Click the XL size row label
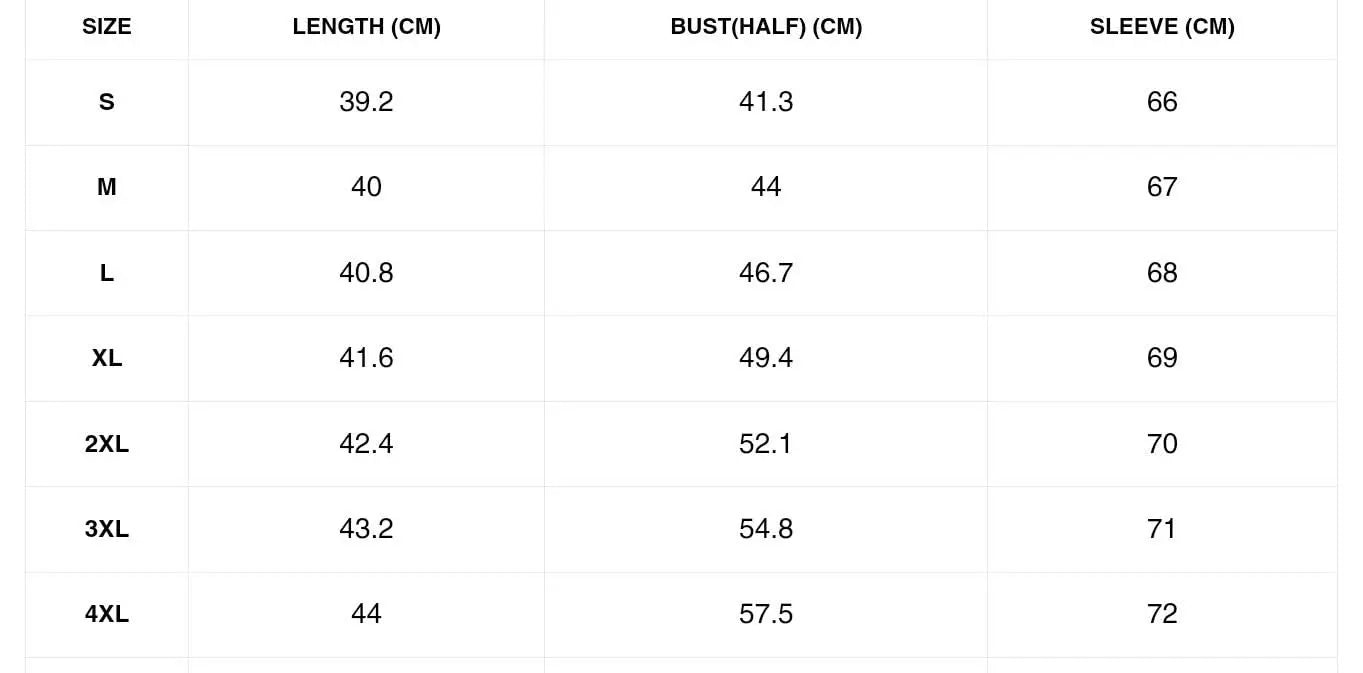1363x673 pixels. pos(107,358)
